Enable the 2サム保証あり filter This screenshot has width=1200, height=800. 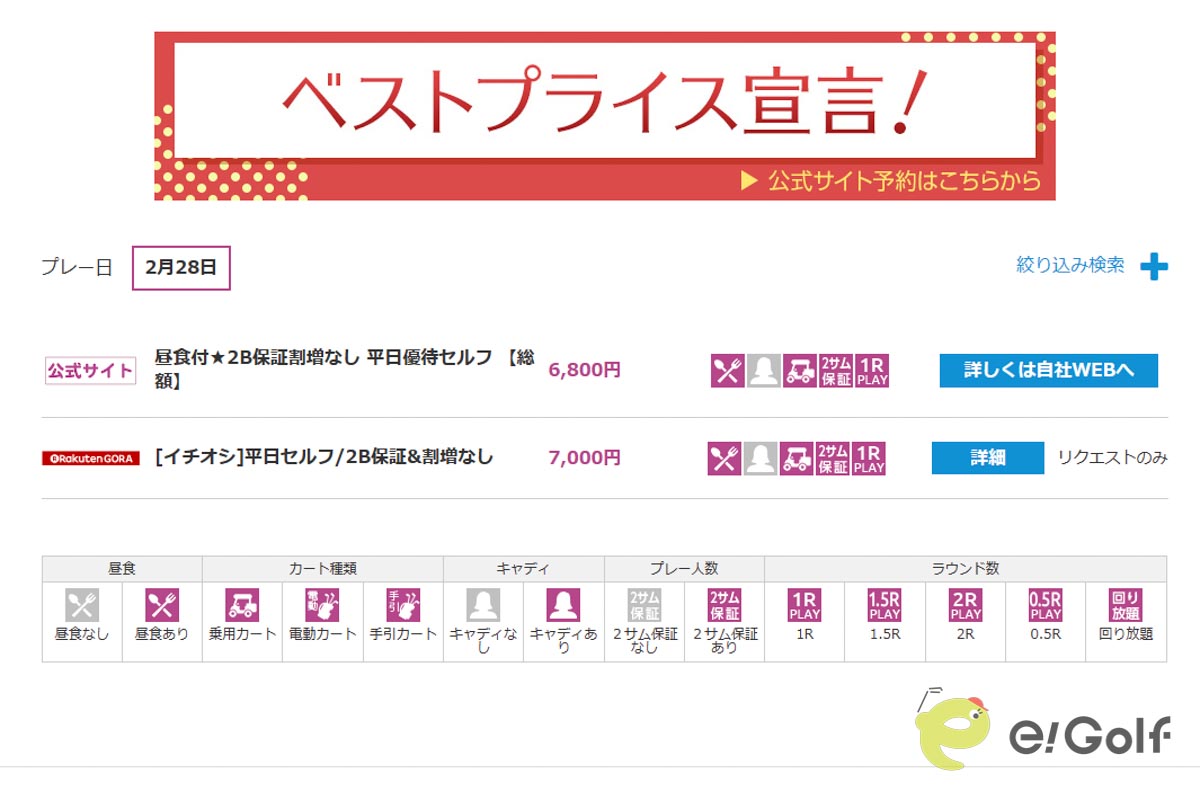[726, 607]
